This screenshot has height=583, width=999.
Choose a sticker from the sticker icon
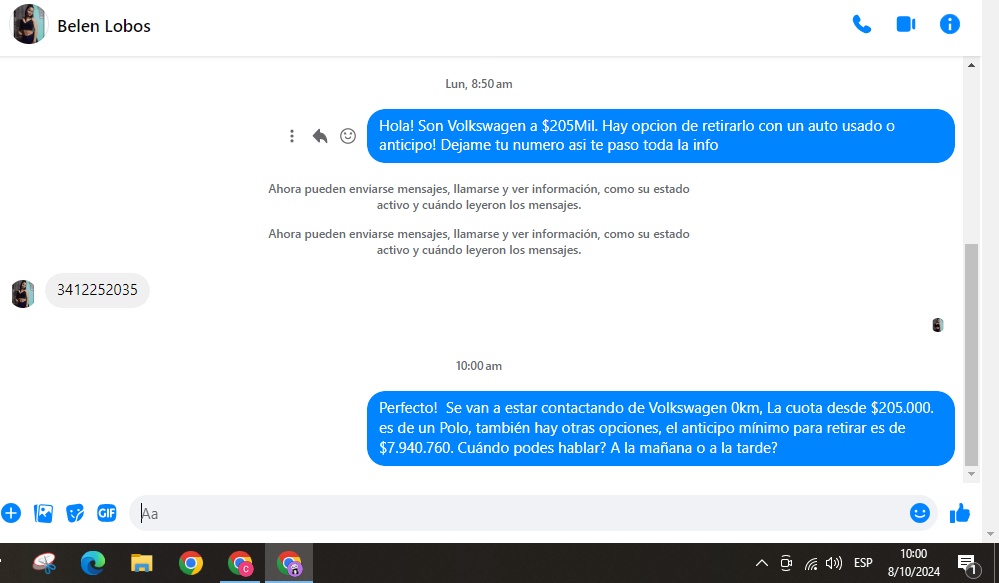(75, 513)
